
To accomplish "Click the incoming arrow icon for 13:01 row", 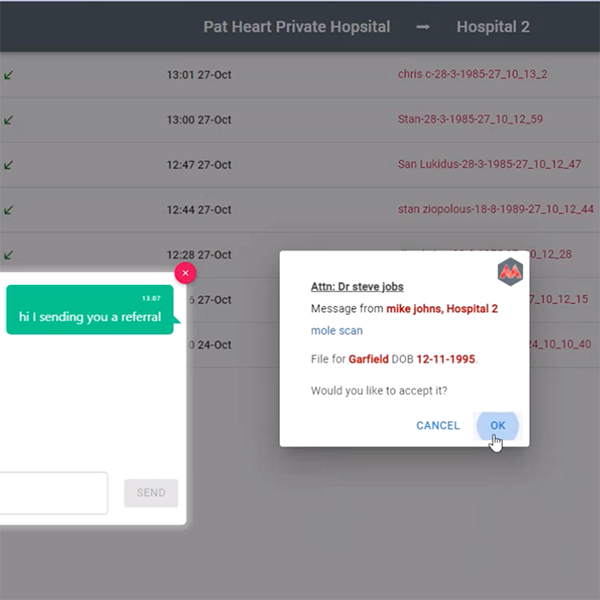I will coord(8,75).
